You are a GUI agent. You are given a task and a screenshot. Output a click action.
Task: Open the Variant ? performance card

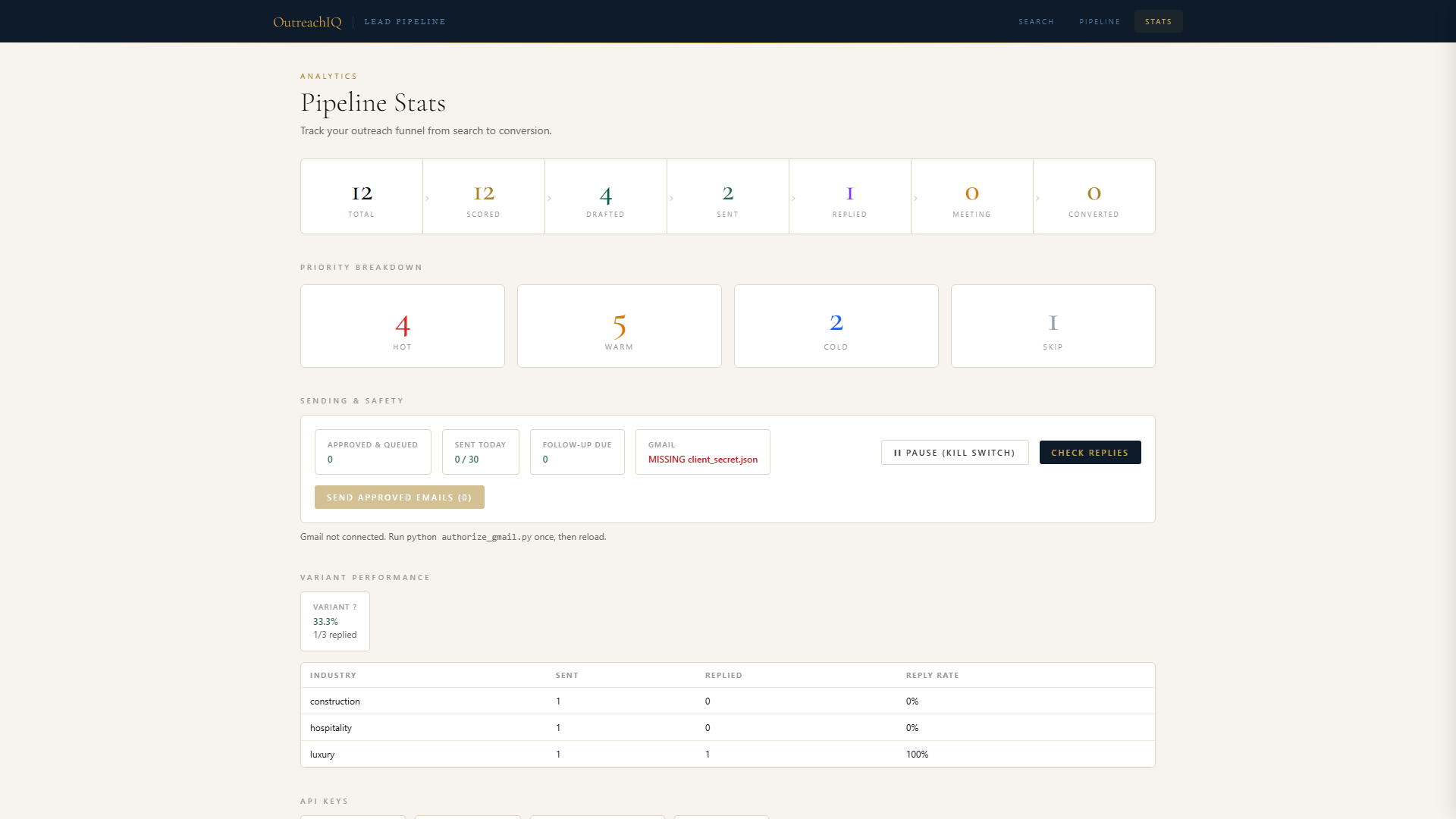pyautogui.click(x=335, y=621)
